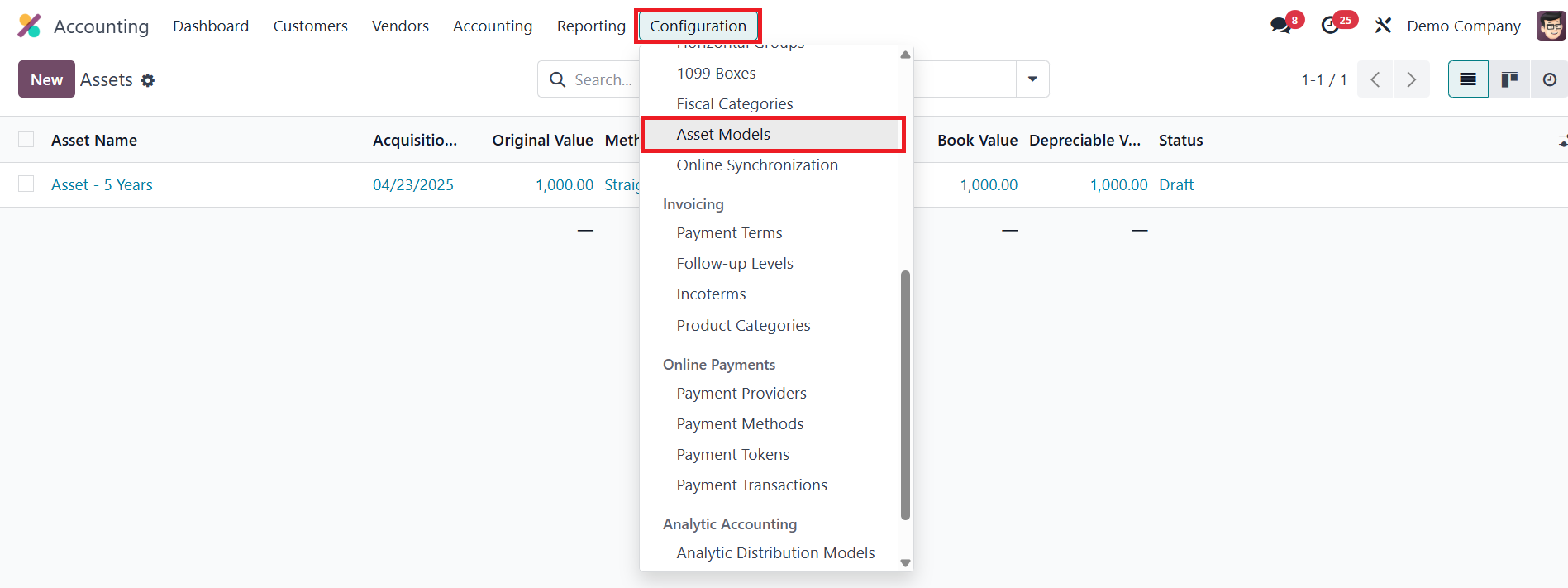The height and width of the screenshot is (588, 1568).
Task: Switch to activity view
Action: pyautogui.click(x=1549, y=79)
